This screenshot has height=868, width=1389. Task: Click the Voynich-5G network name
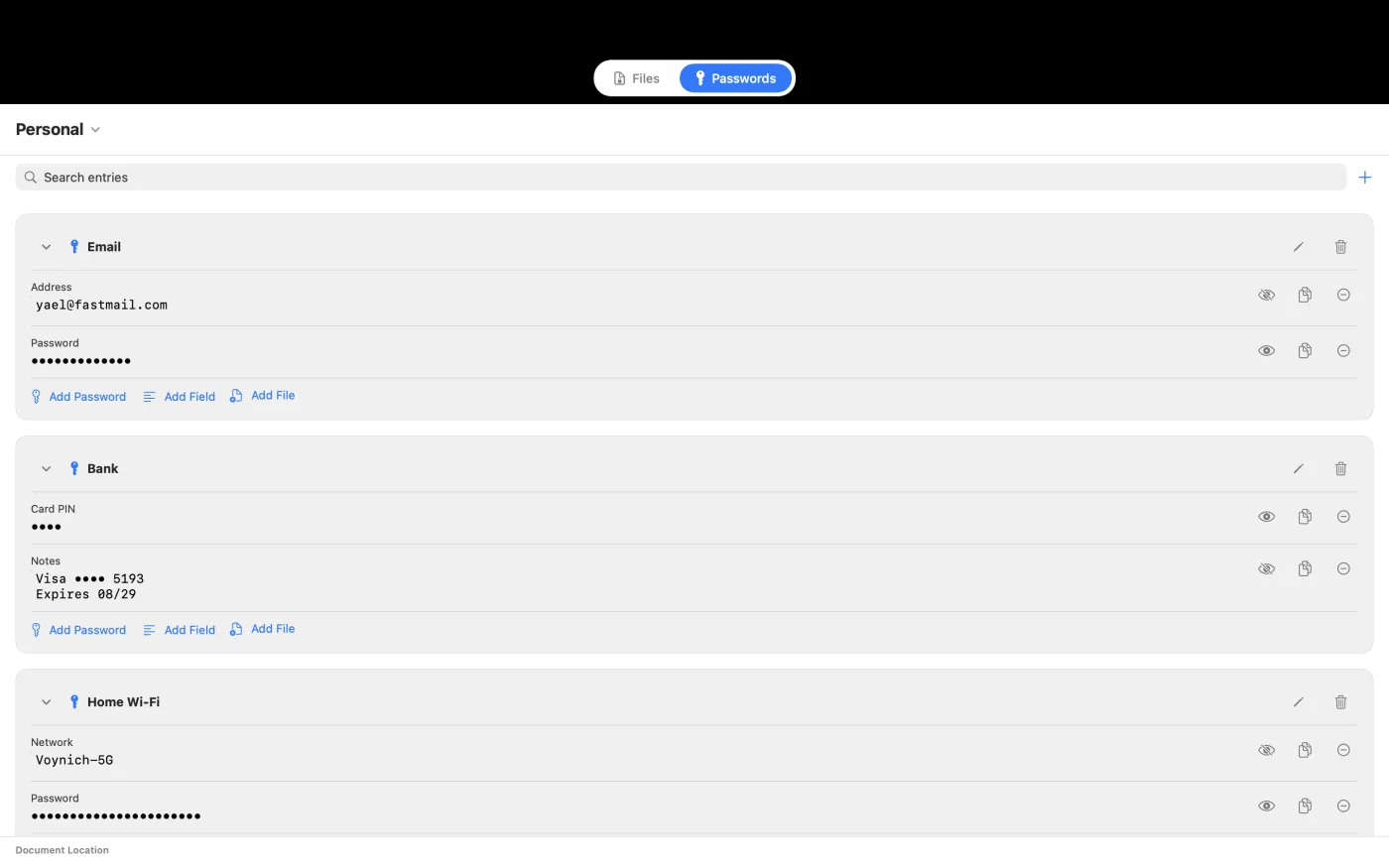(74, 761)
